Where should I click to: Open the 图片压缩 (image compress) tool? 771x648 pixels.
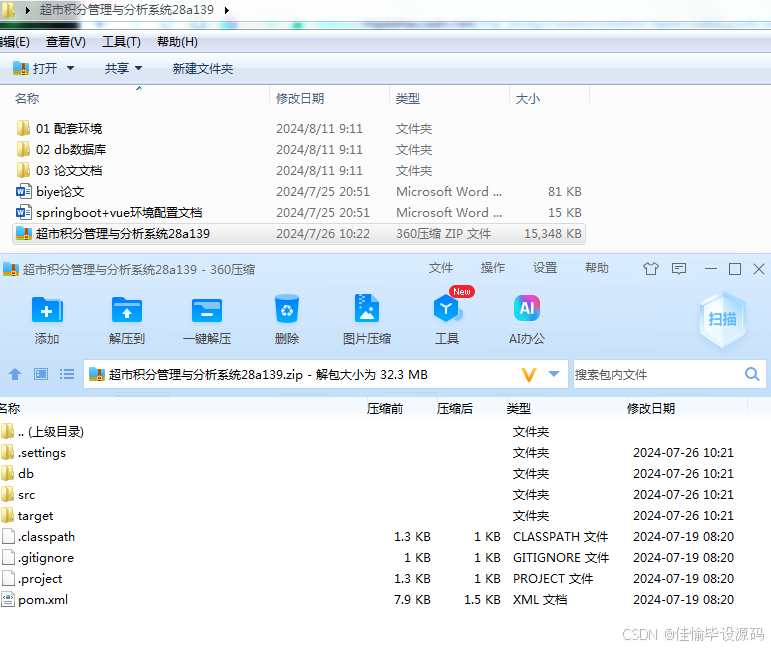click(367, 308)
